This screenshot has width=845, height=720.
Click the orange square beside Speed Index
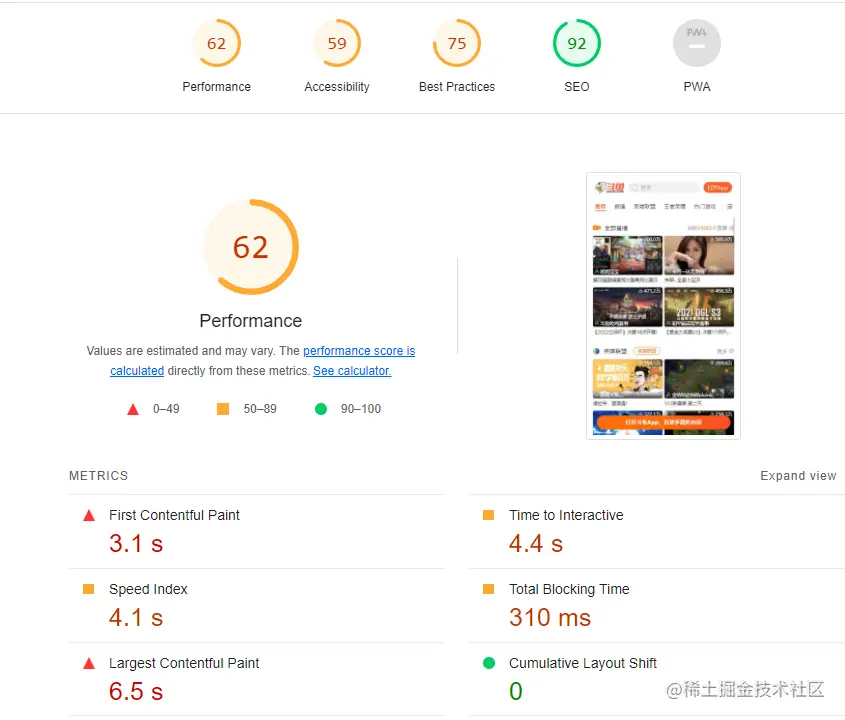point(88,589)
